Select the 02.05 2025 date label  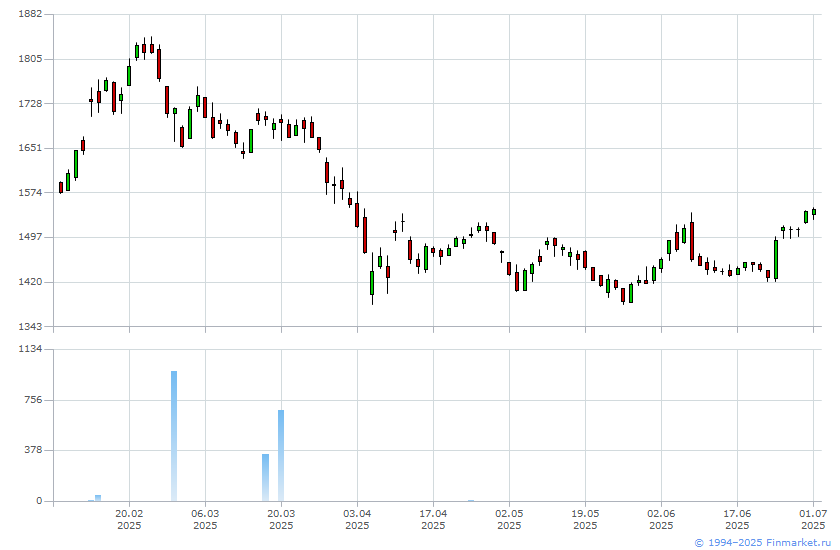(509, 519)
